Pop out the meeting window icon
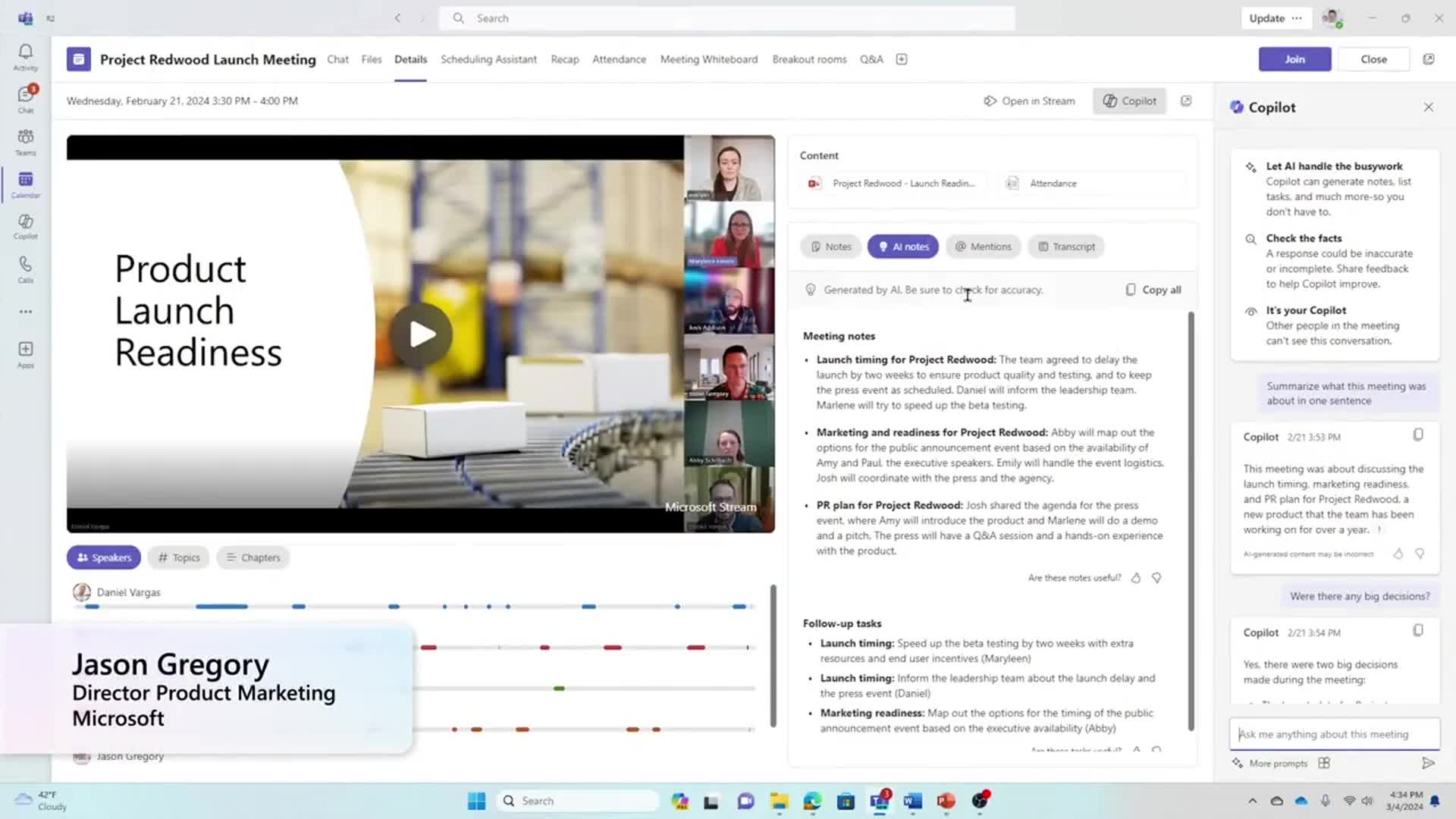 [x=1429, y=59]
